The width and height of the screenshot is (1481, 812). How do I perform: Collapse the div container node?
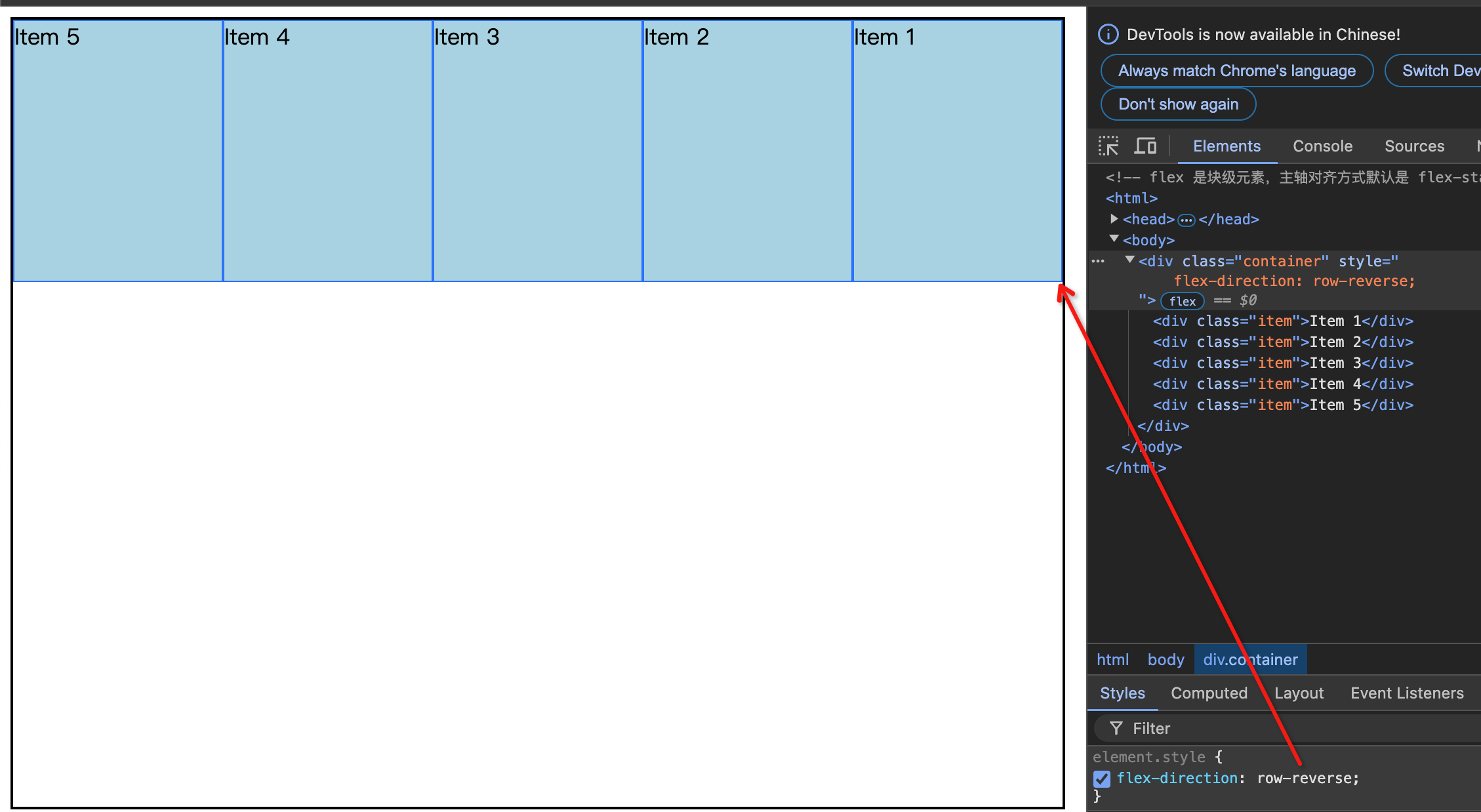click(1129, 260)
